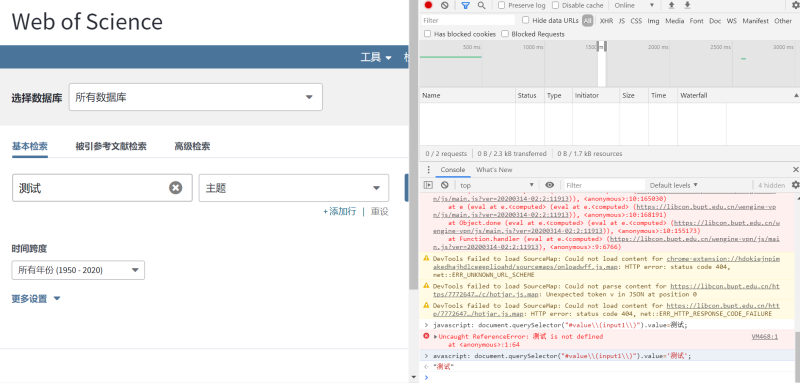The width and height of the screenshot is (800, 383).
Task: Clear the console output
Action: [x=444, y=185]
